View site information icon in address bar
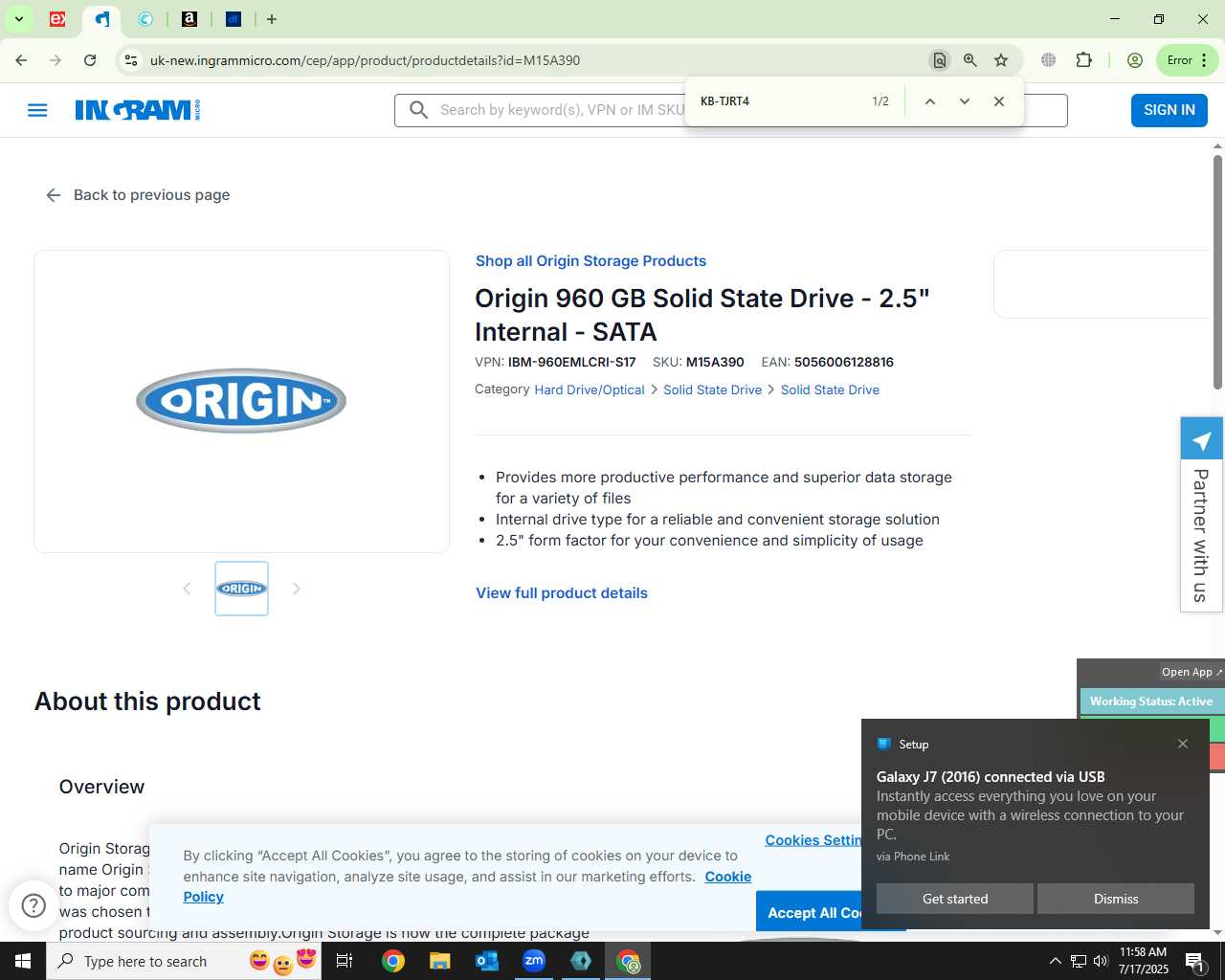This screenshot has height=980, width=1225. click(131, 60)
